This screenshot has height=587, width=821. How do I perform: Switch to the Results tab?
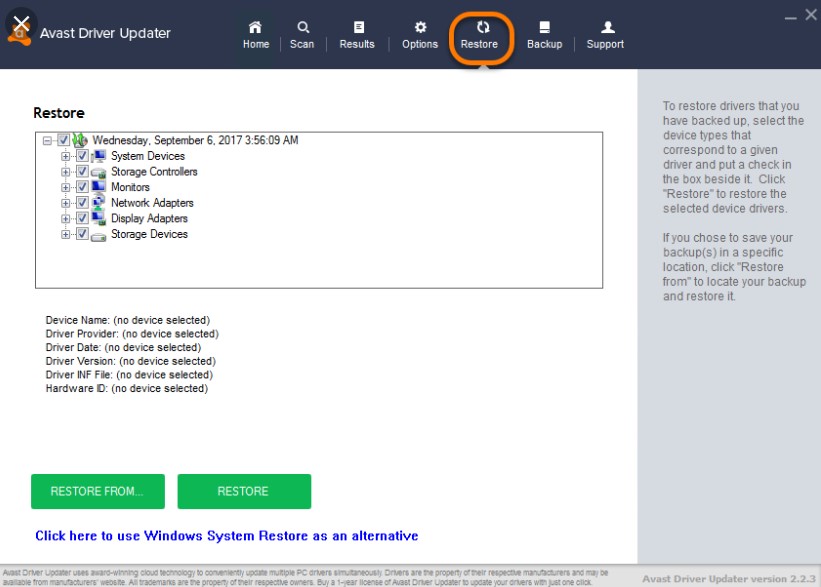click(x=357, y=35)
